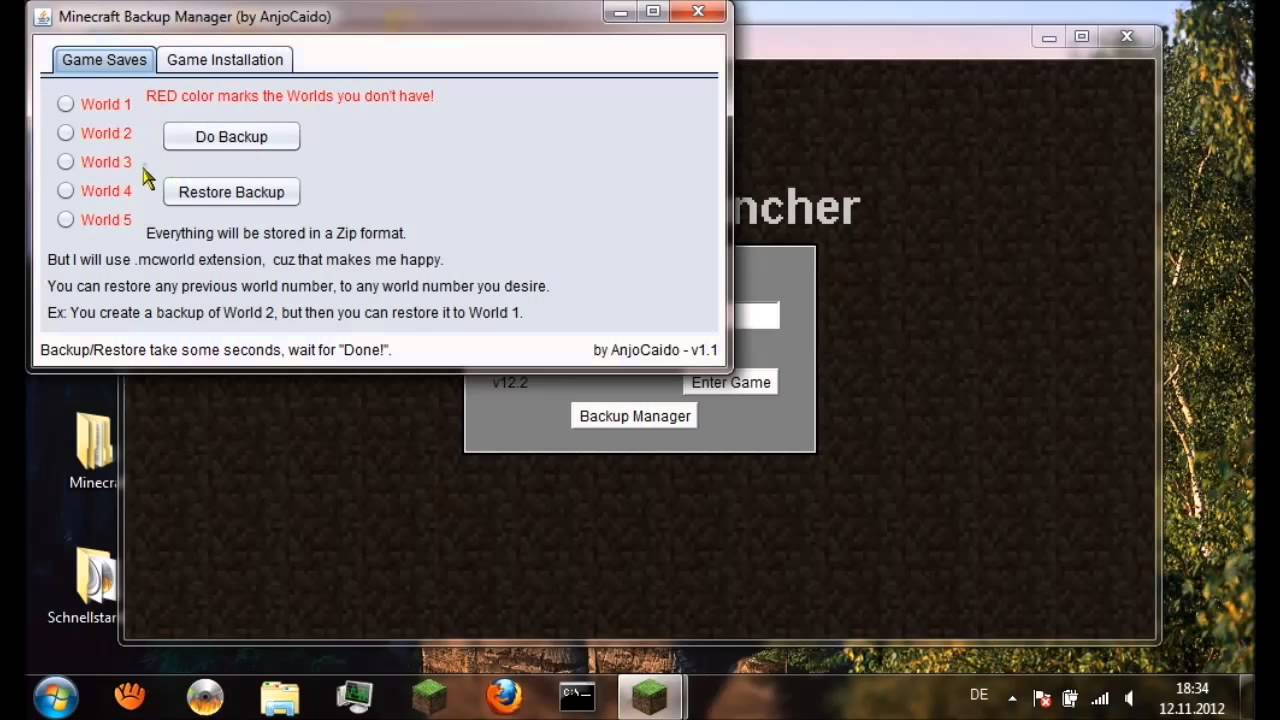Click 'Everything will be stored in a Zip format.' text
The width and height of the screenshot is (1280, 720).
[x=276, y=233]
